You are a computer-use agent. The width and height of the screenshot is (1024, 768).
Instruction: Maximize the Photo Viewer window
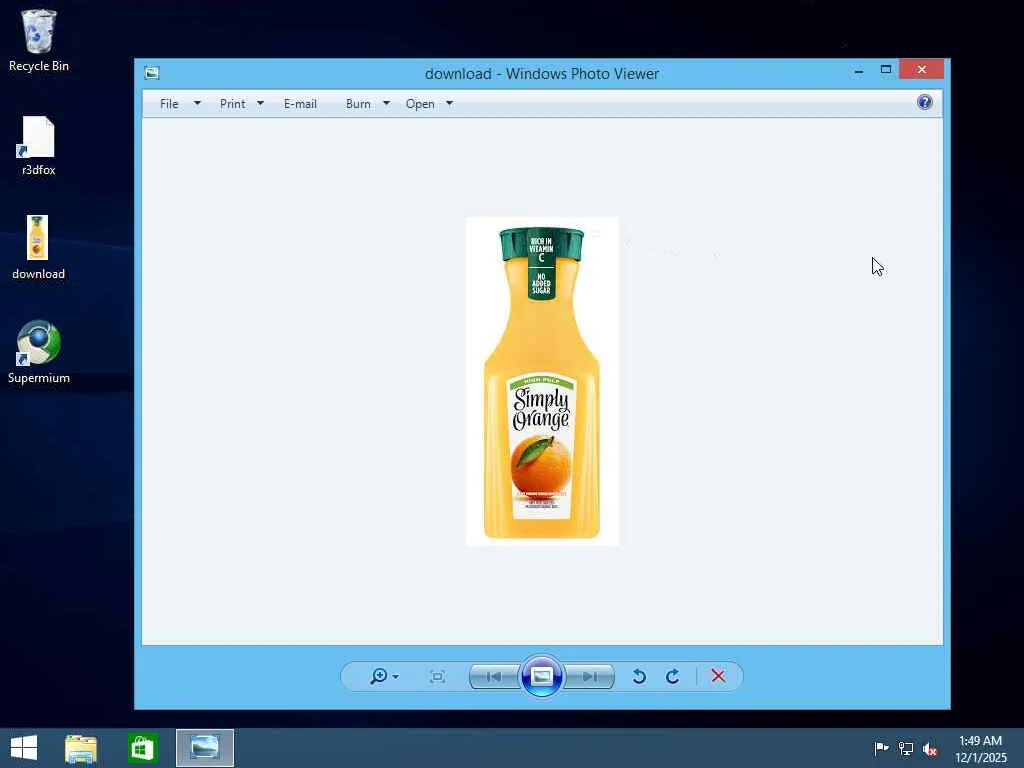pos(886,69)
